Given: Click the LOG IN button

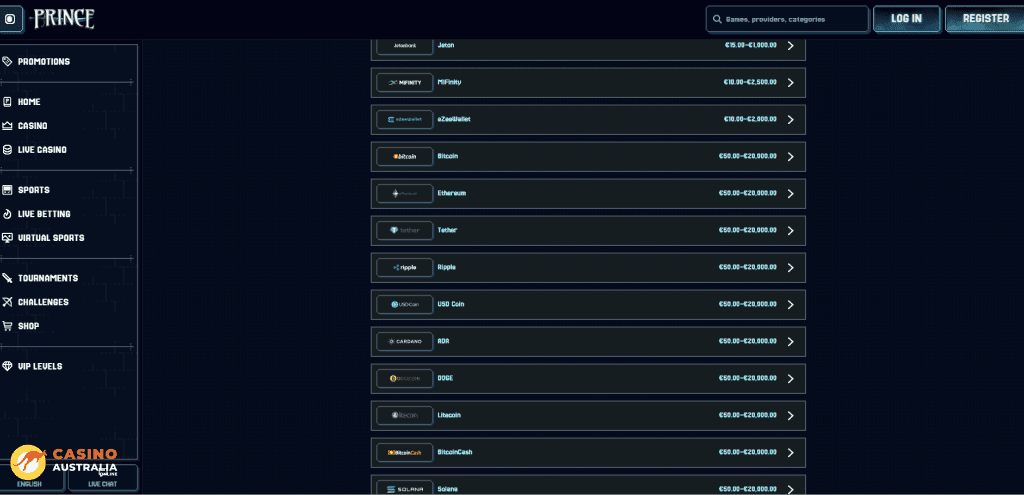Looking at the screenshot, I should coord(906,19).
